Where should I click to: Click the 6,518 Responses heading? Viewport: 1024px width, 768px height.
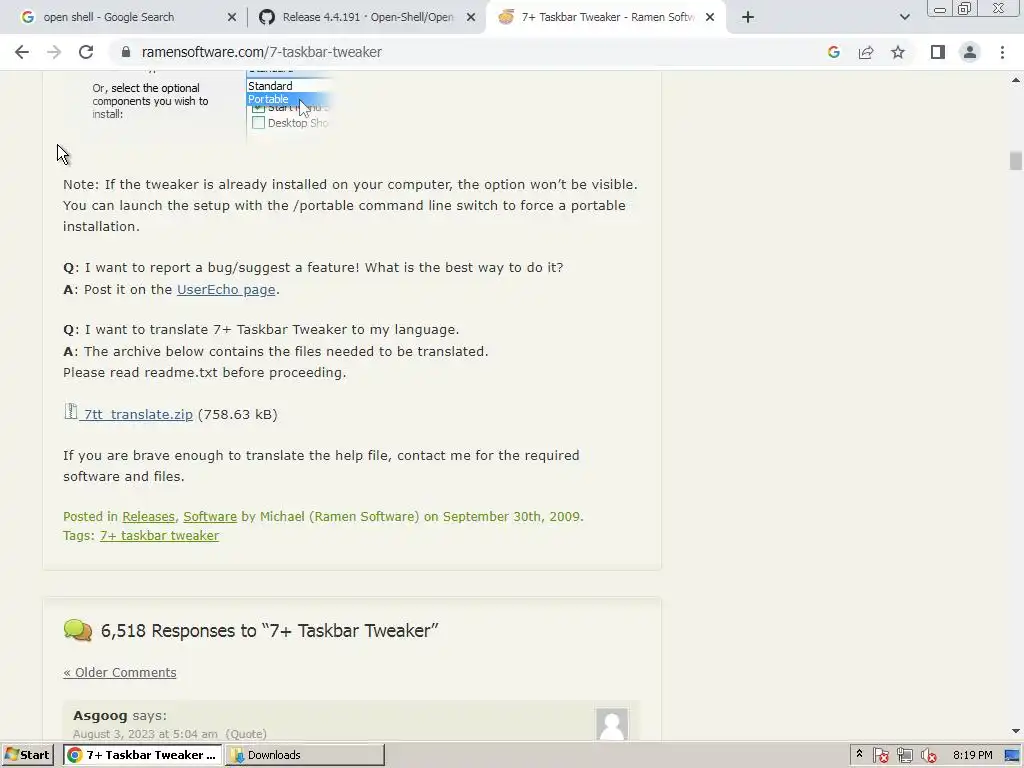point(269,631)
